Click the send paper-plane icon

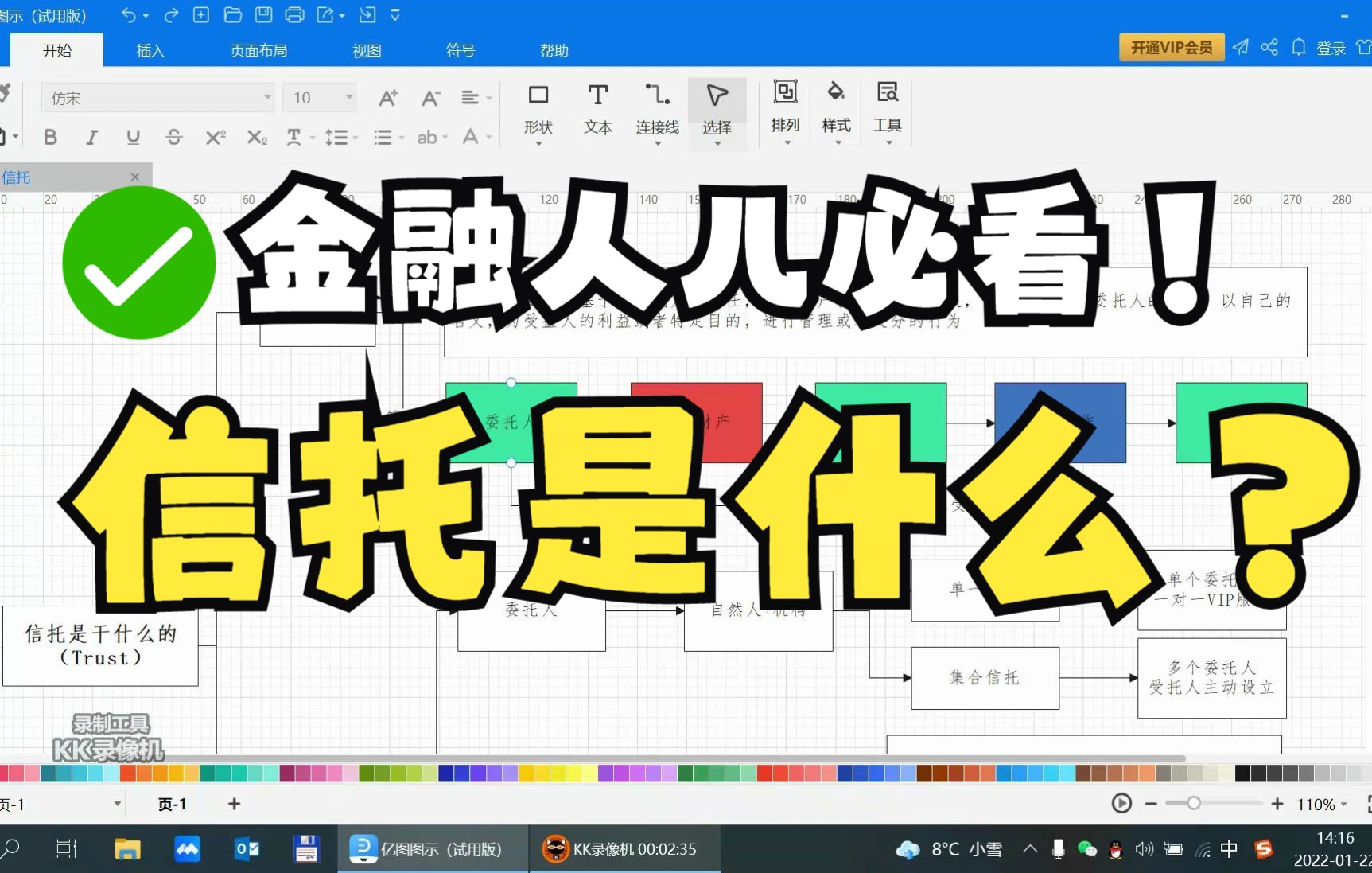1241,47
